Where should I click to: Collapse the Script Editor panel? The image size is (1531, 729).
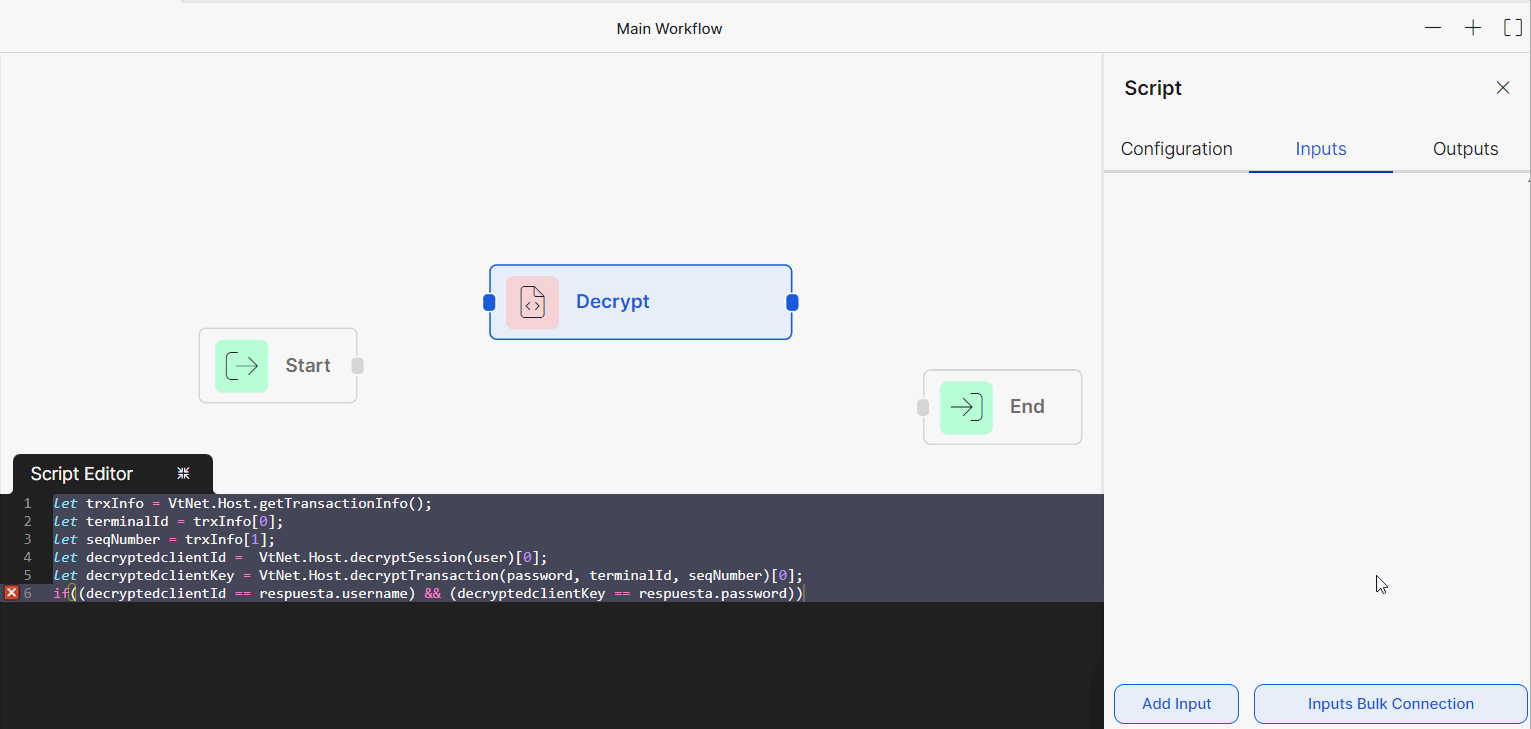183,472
